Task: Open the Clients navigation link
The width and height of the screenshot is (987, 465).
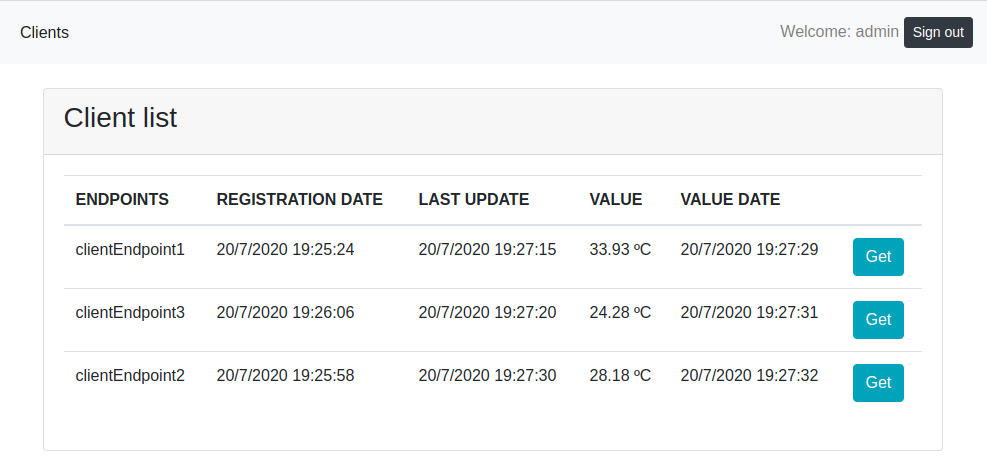Action: pyautogui.click(x=45, y=32)
